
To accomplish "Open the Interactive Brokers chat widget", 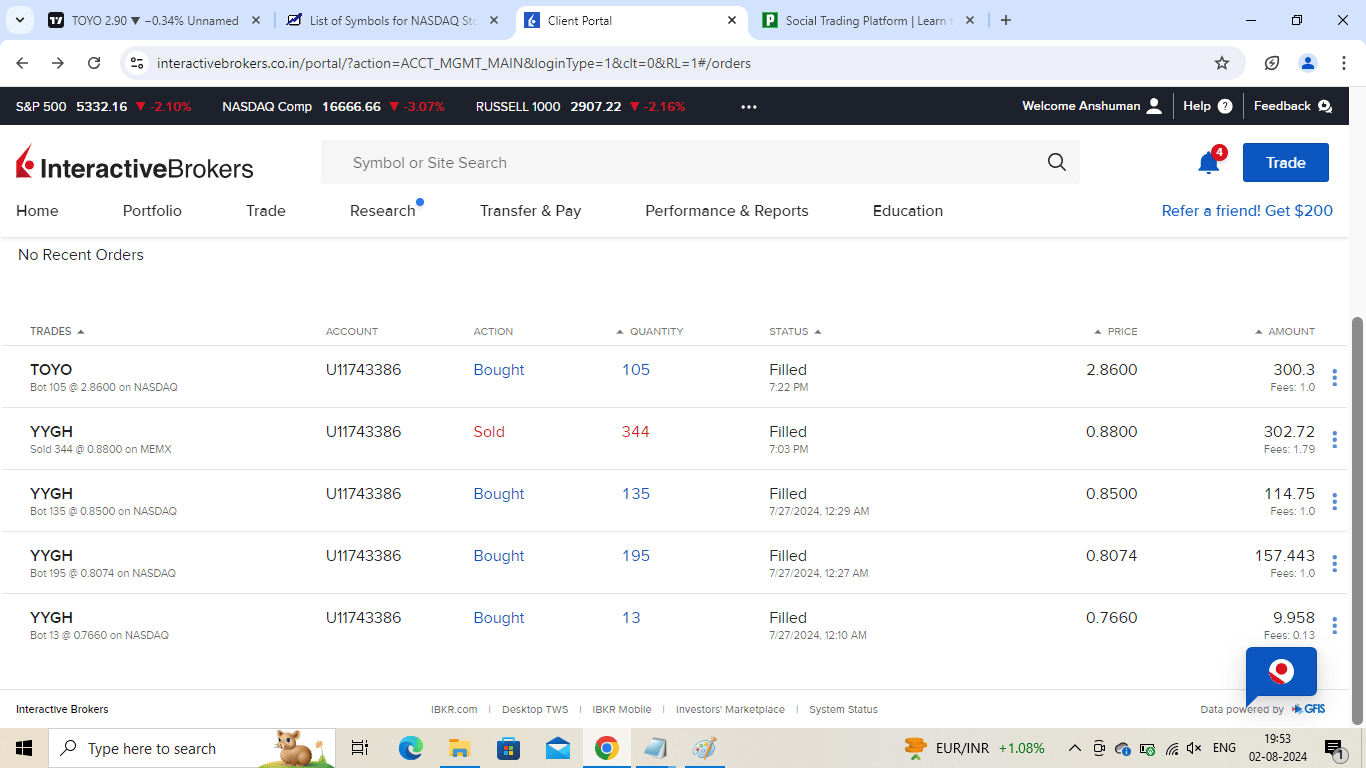I will pyautogui.click(x=1281, y=672).
